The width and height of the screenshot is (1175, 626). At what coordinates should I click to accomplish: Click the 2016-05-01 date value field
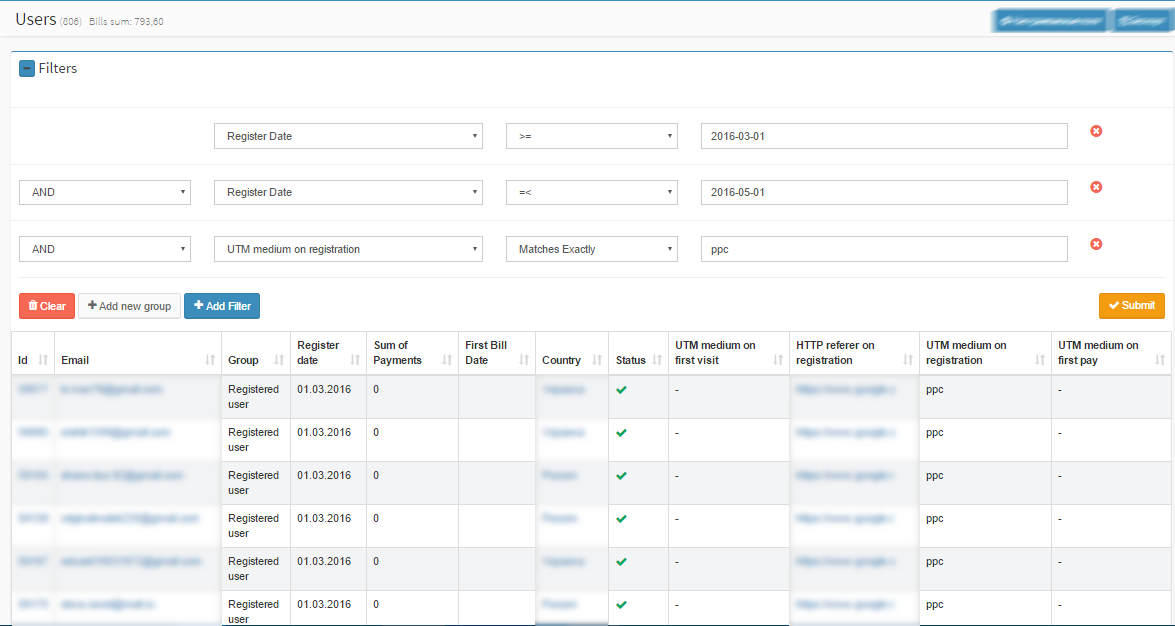tap(884, 193)
